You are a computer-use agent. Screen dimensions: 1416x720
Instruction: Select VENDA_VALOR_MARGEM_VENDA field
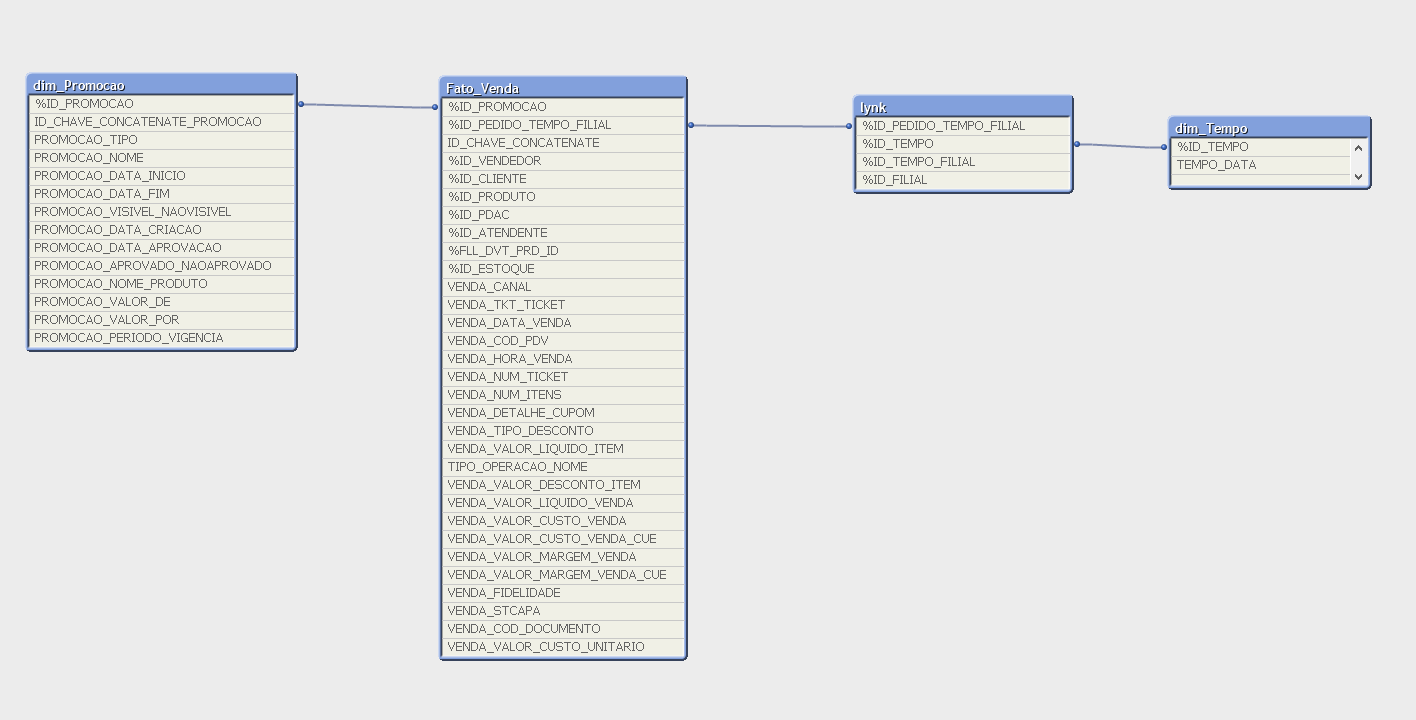(563, 557)
